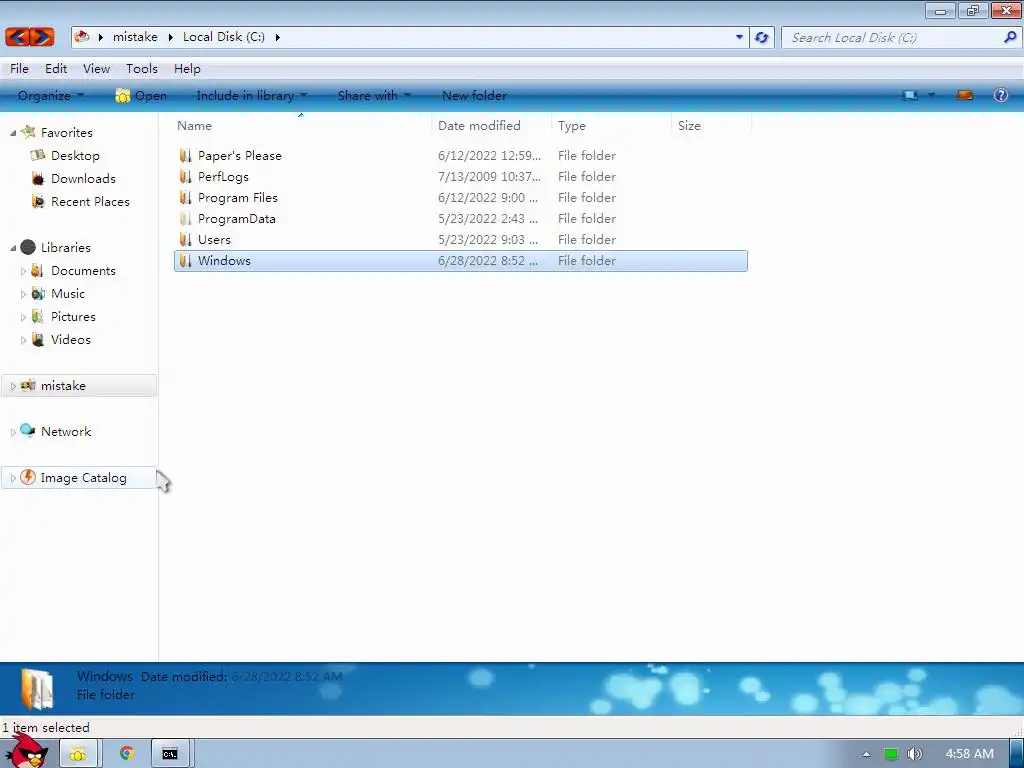Click the green network tray icon
This screenshot has width=1024, height=768.
pyautogui.click(x=891, y=754)
